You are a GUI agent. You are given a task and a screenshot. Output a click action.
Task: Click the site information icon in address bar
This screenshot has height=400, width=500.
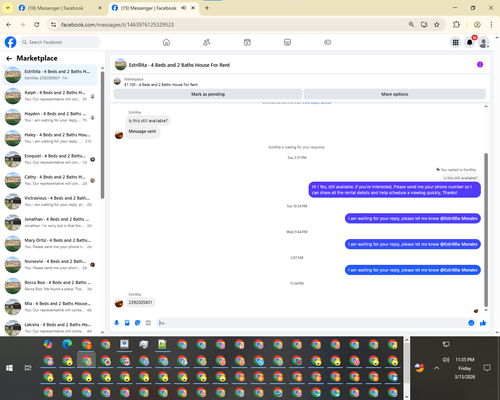coord(53,25)
